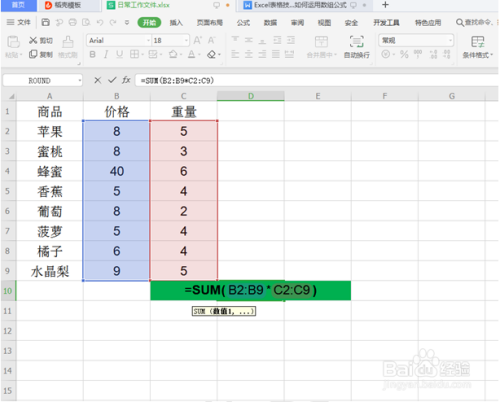Open the font size 18 dropdown

pos(186,40)
